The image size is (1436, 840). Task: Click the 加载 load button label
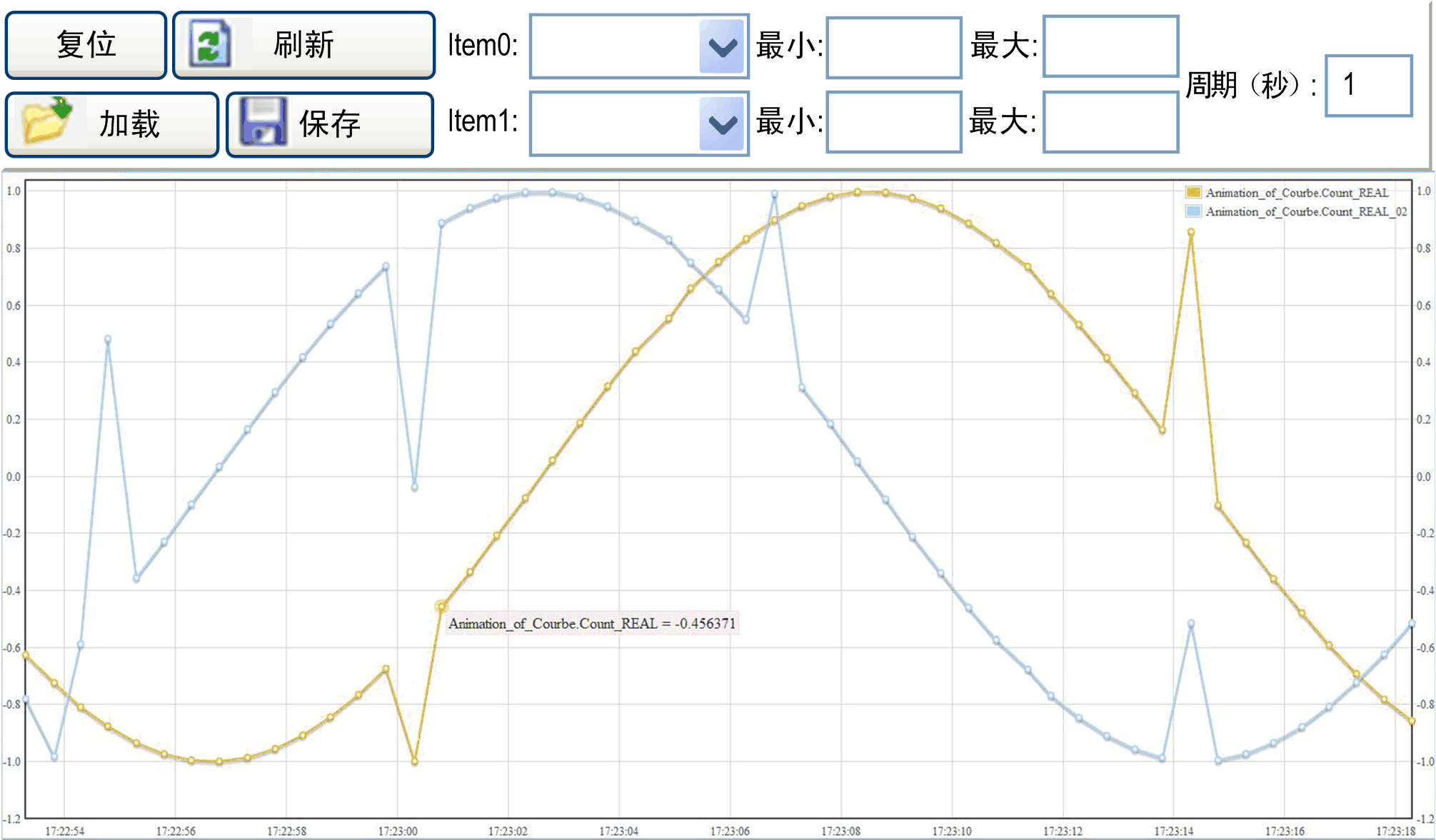point(129,124)
